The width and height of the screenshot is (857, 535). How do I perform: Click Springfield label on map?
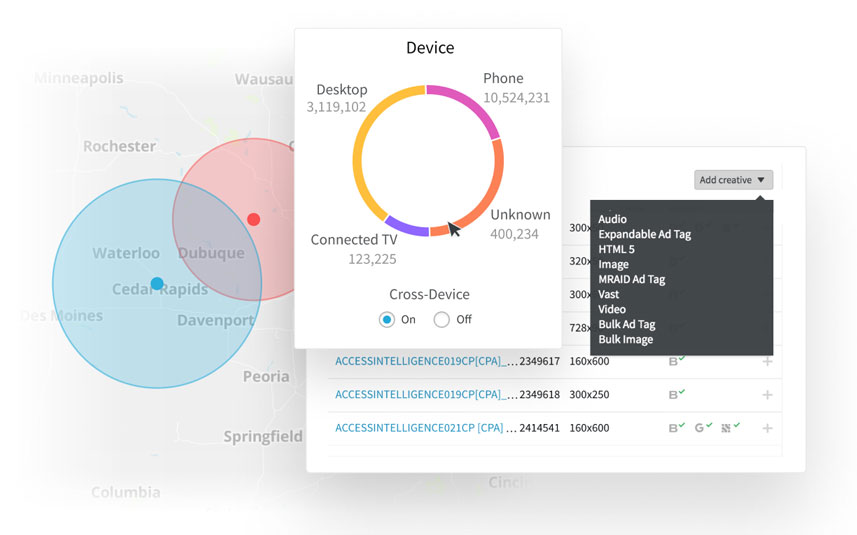pyautogui.click(x=263, y=437)
